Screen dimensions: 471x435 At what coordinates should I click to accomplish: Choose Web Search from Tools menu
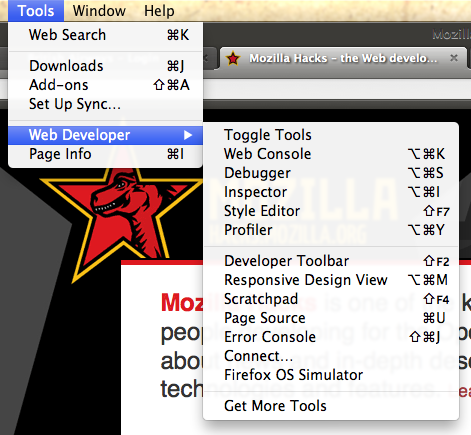click(105, 35)
